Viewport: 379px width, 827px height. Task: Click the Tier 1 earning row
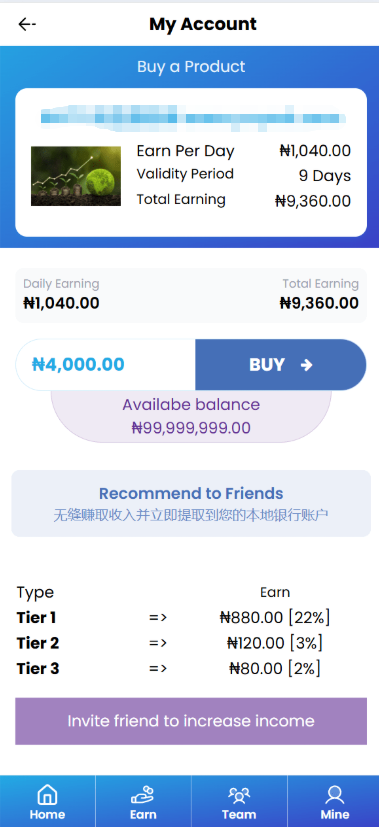click(x=174, y=617)
